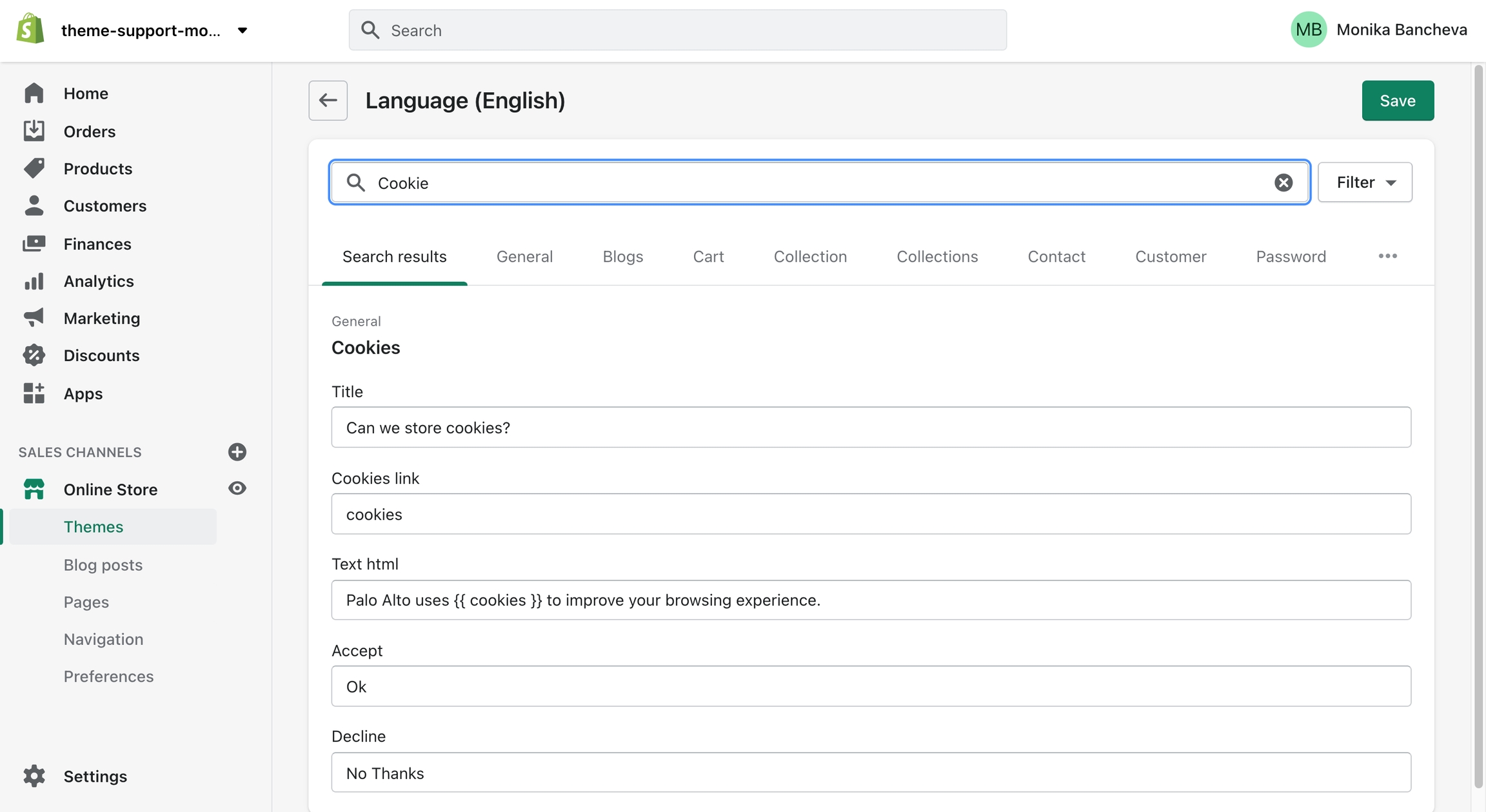Open Discounts percent badge icon
Viewport: 1486px width, 812px height.
[x=34, y=355]
